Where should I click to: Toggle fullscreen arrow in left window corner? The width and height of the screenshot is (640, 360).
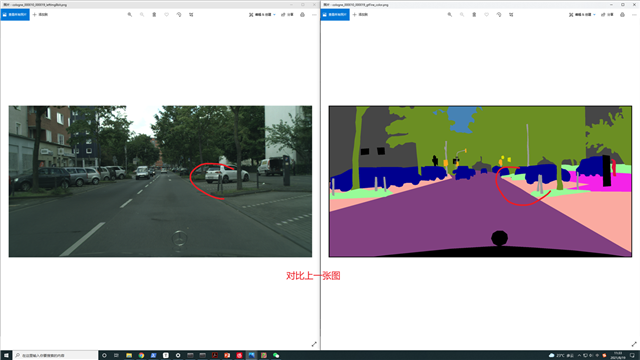click(x=314, y=344)
